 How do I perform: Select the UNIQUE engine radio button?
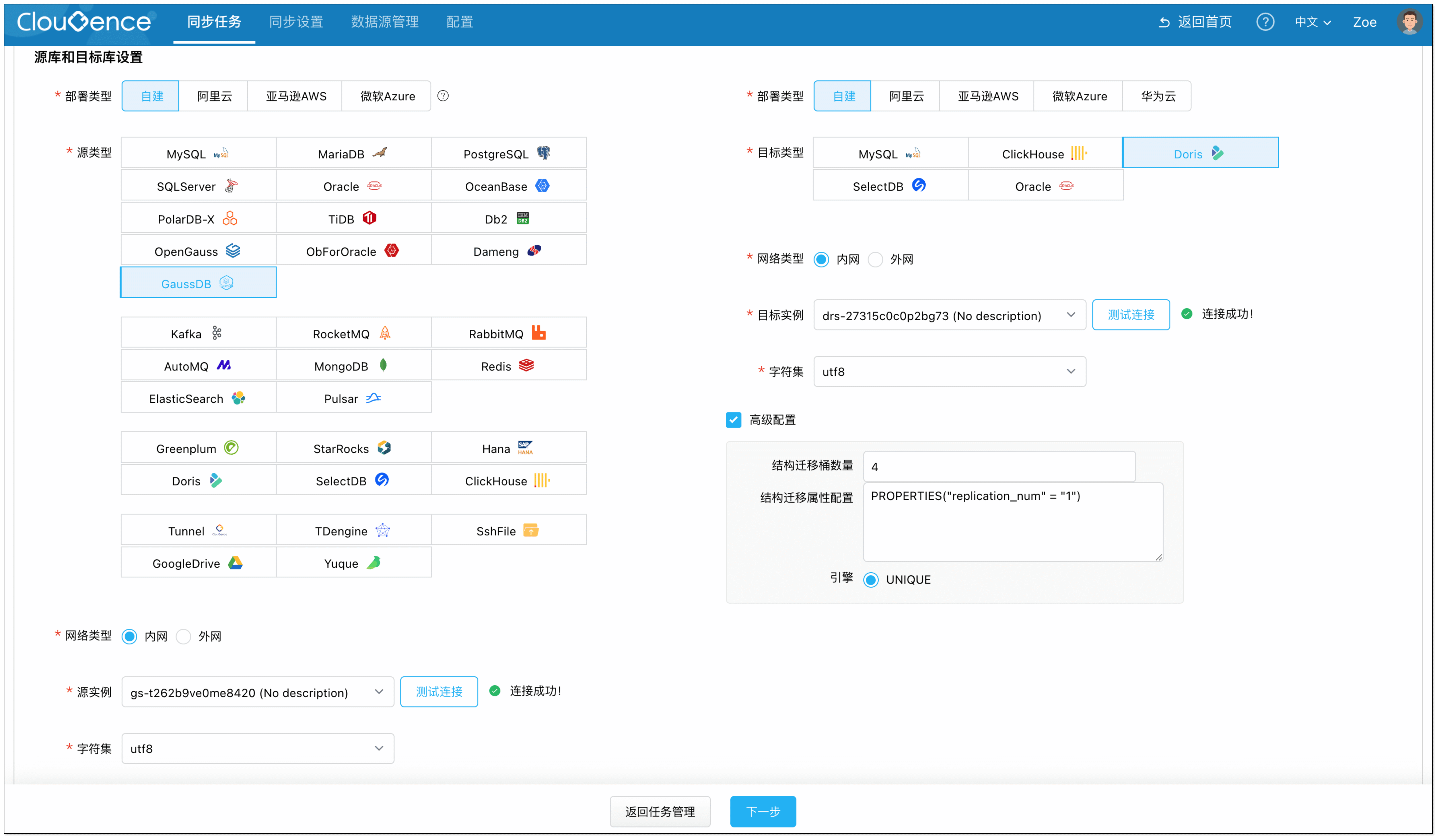(871, 580)
